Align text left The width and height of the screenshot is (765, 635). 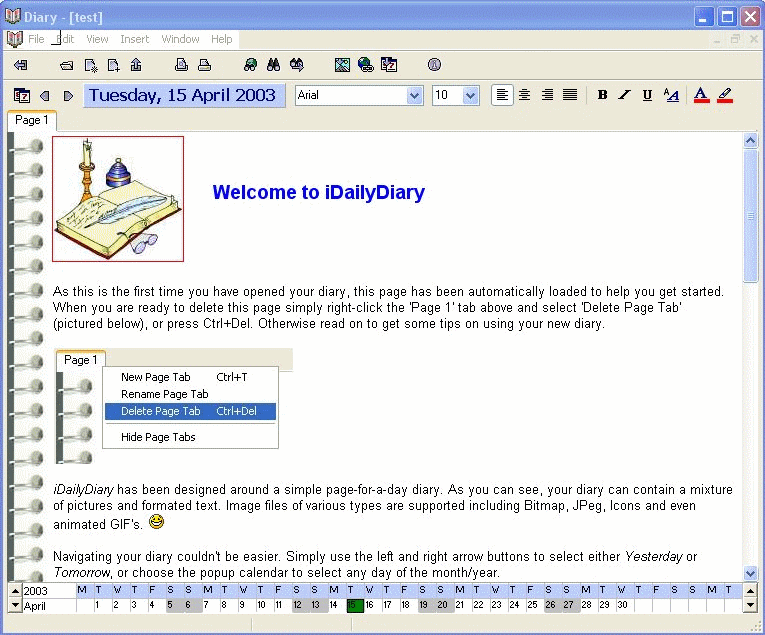click(x=502, y=95)
